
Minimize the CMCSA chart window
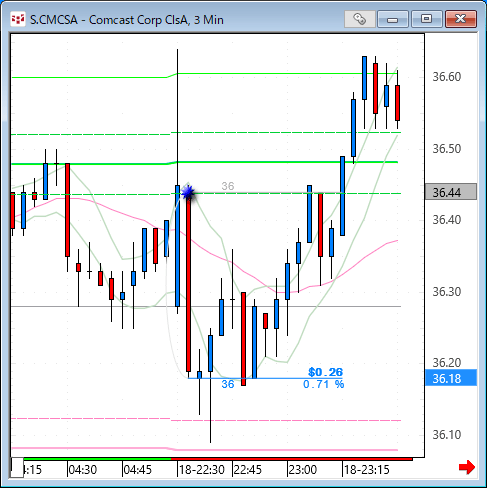(x=393, y=19)
